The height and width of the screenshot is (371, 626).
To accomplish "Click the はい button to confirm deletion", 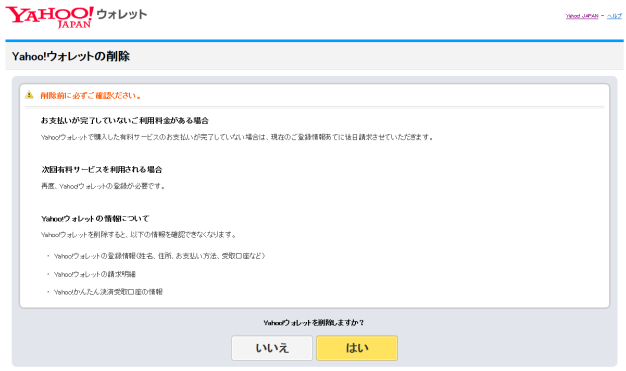I will click(357, 348).
